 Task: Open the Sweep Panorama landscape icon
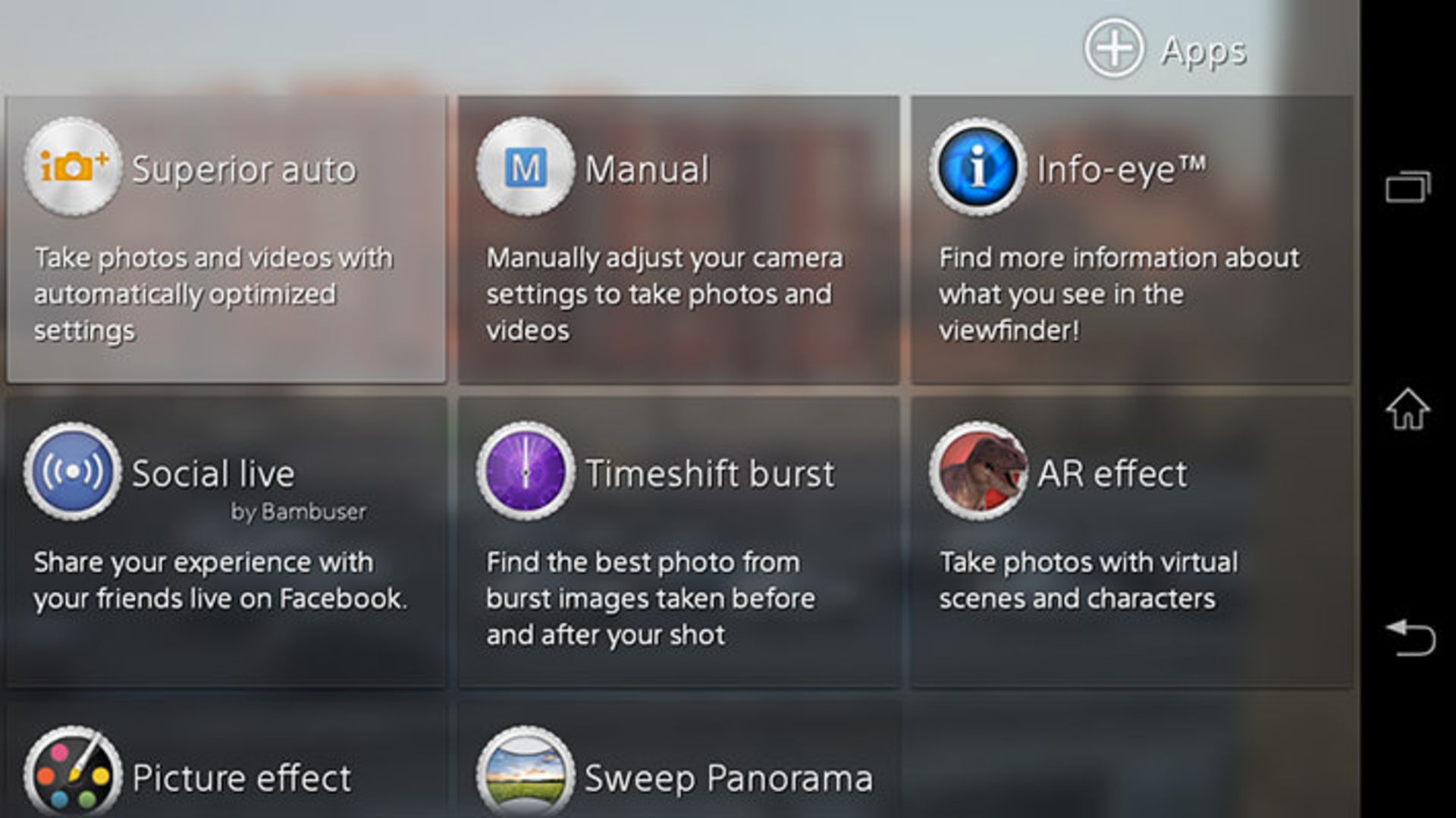[525, 775]
